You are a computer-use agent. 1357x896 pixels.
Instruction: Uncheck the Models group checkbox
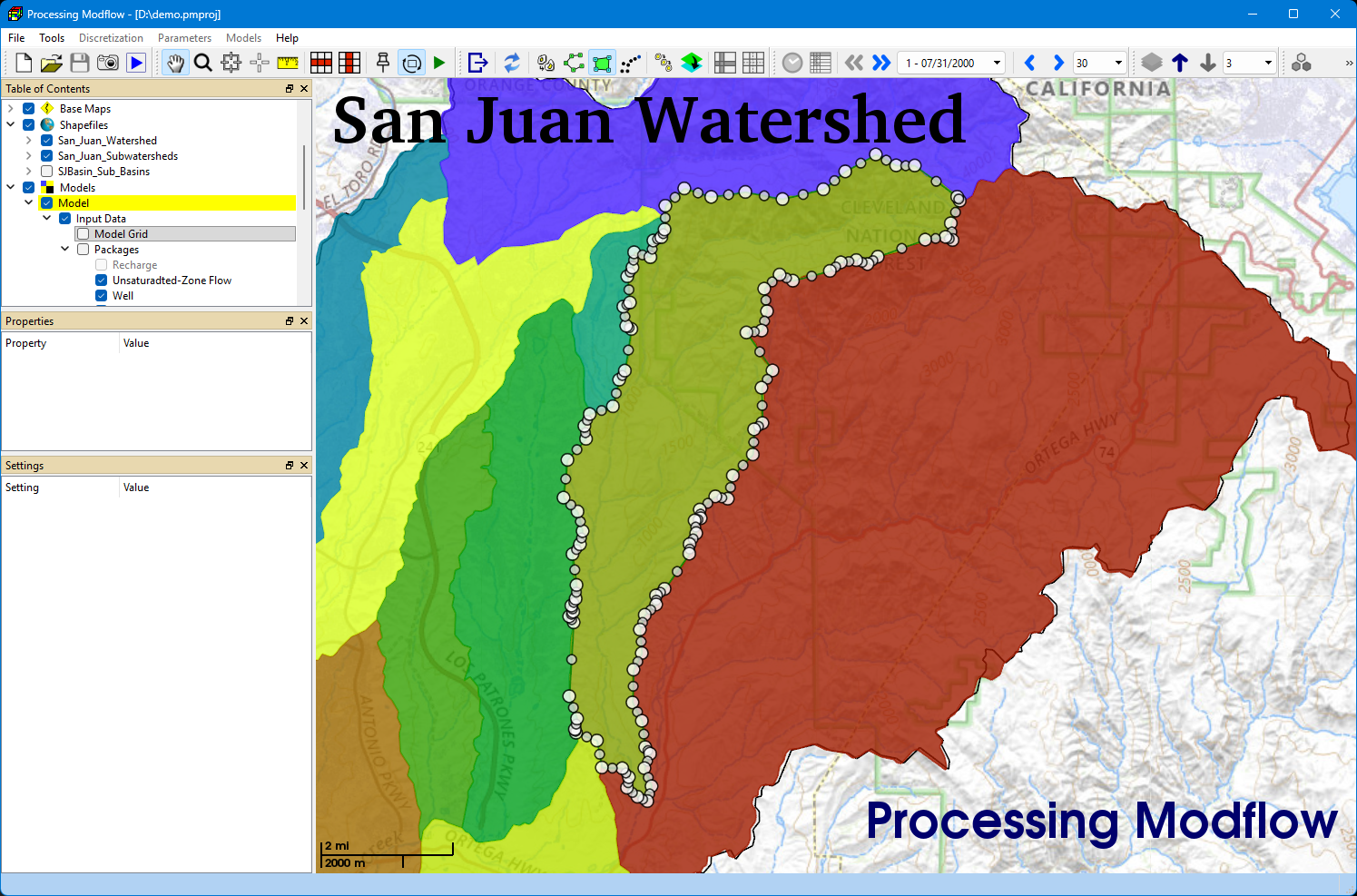pos(29,188)
